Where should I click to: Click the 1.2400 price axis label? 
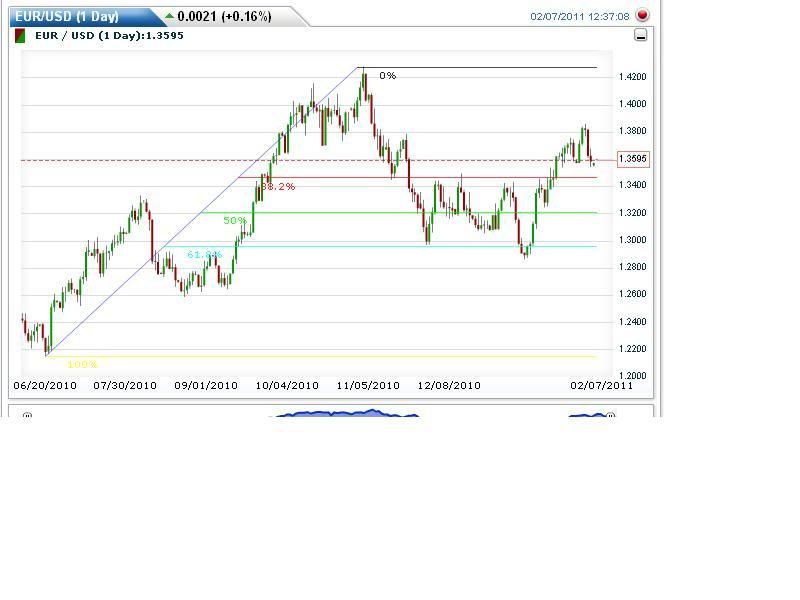point(633,322)
